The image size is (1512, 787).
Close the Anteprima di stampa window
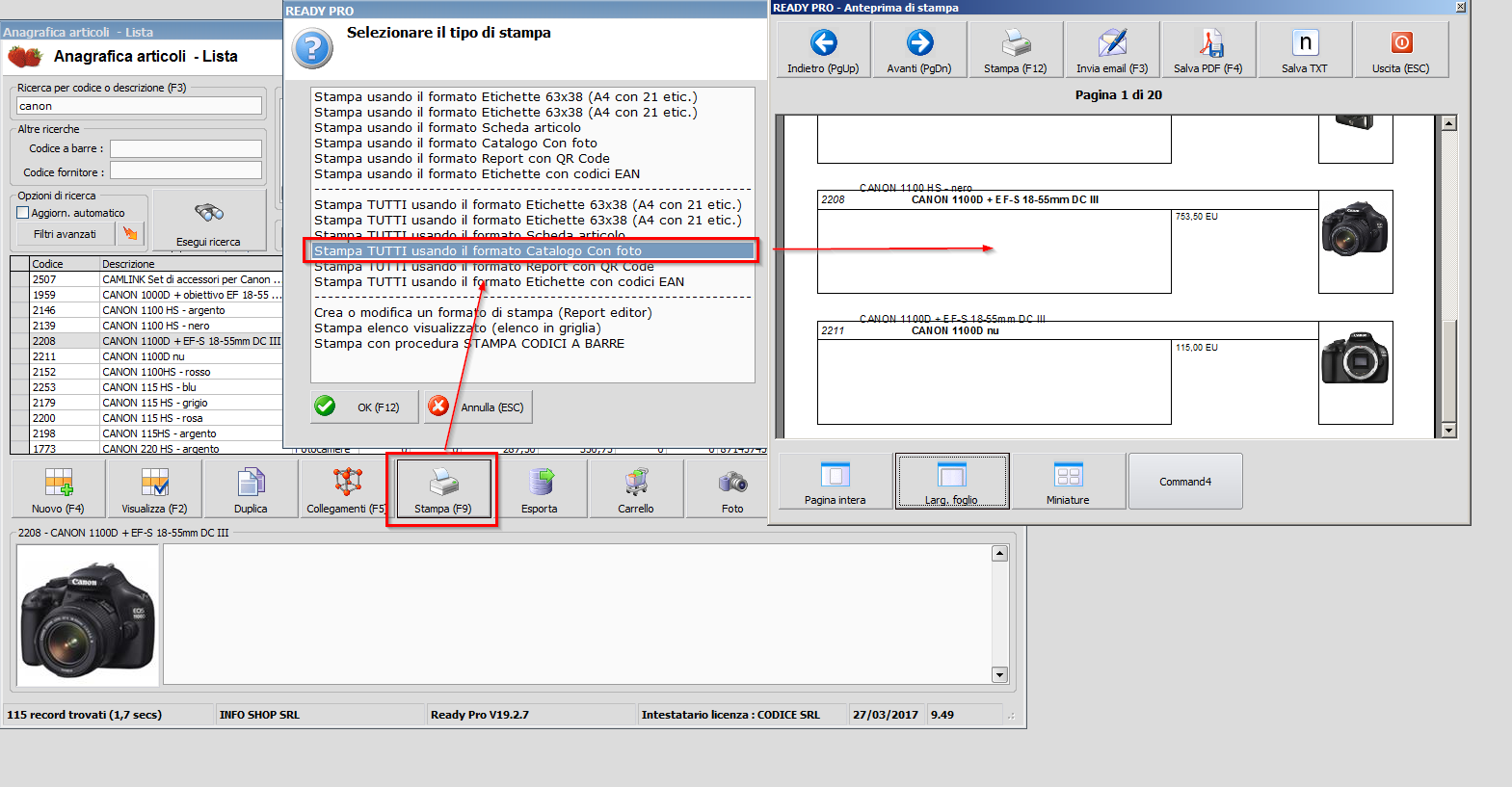[1461, 7]
